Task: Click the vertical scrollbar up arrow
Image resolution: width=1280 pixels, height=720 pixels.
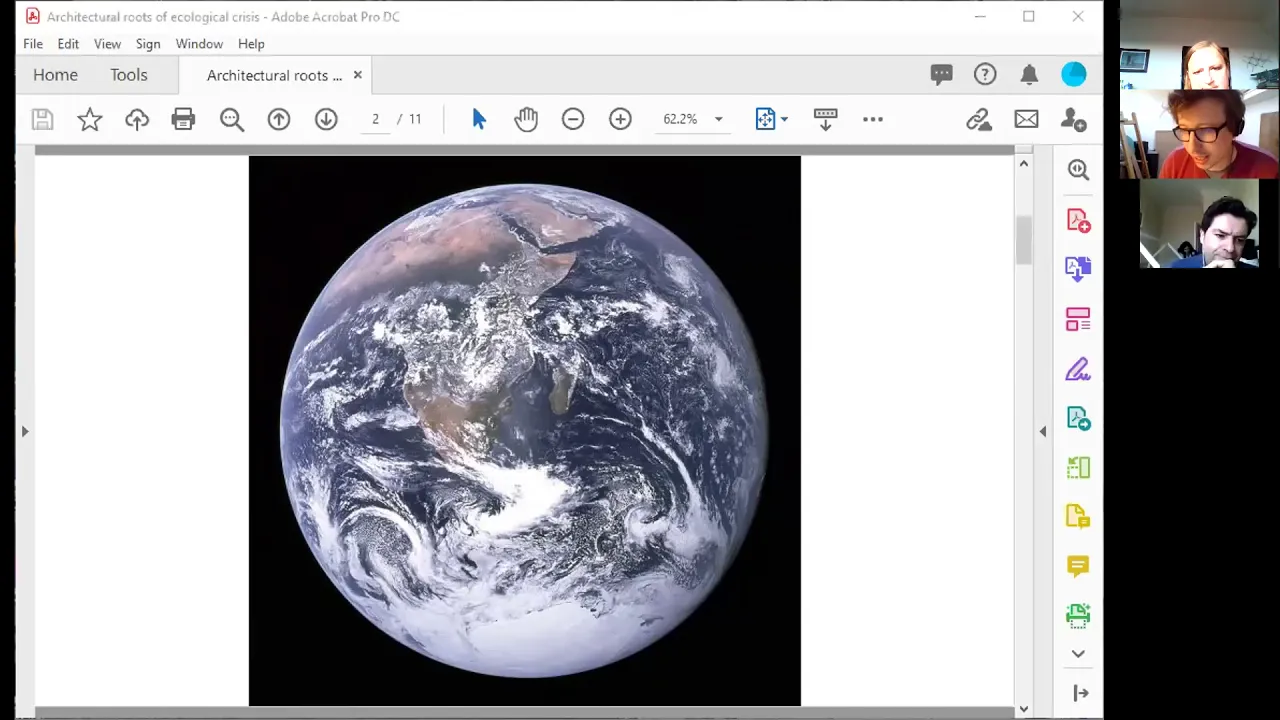Action: [x=1023, y=163]
